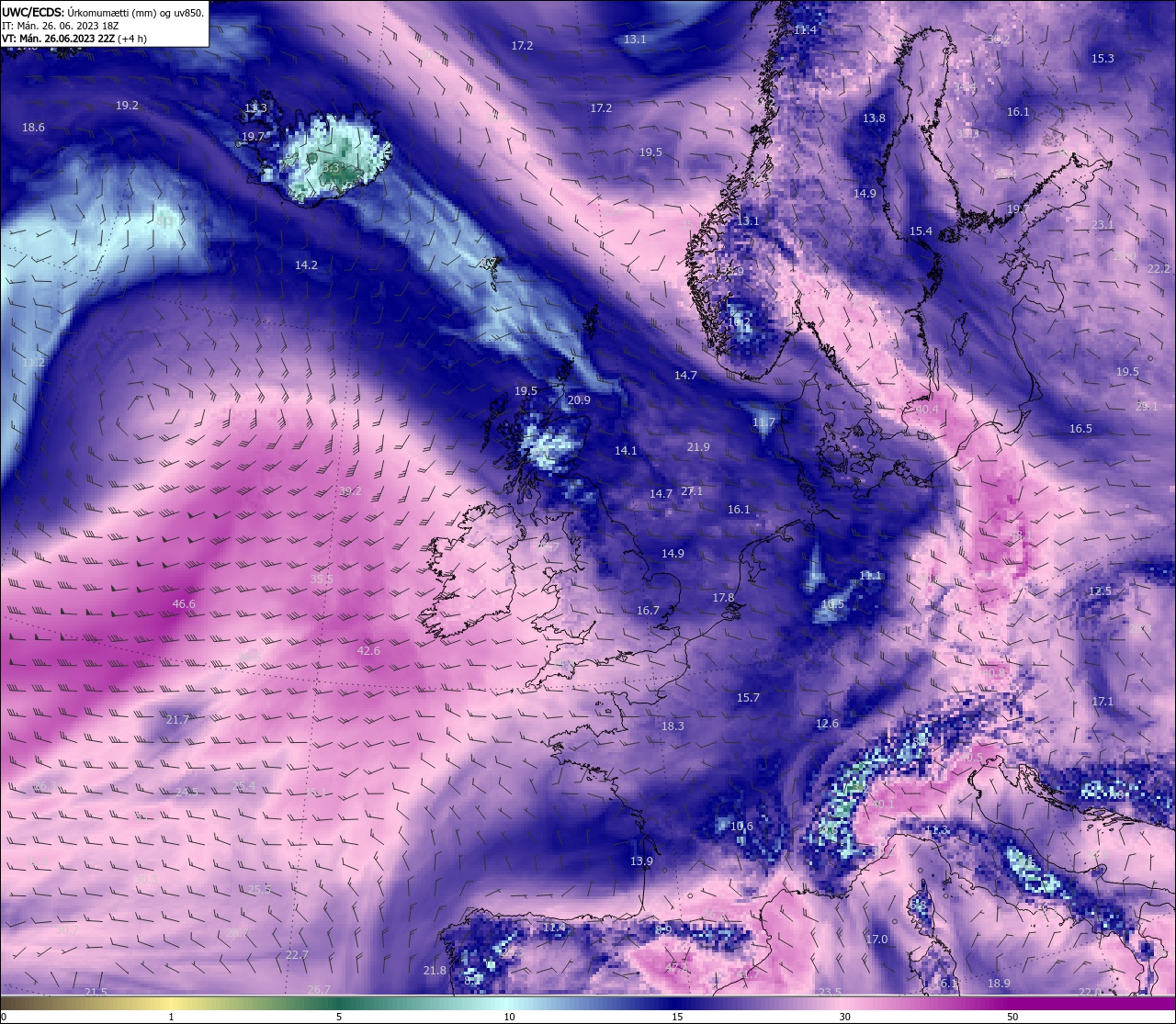Click the map value 27.1 in the North Sea
This screenshot has width=1176, height=1024.
point(691,491)
